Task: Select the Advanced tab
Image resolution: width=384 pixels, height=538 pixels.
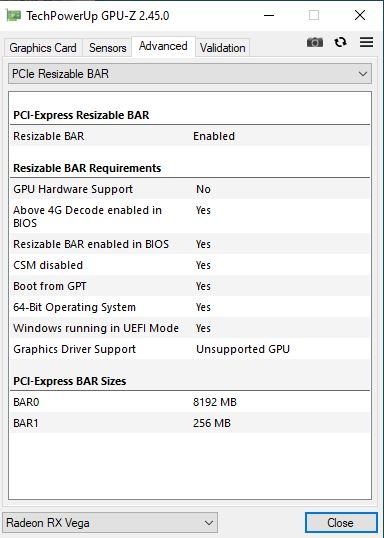Action: 163,46
